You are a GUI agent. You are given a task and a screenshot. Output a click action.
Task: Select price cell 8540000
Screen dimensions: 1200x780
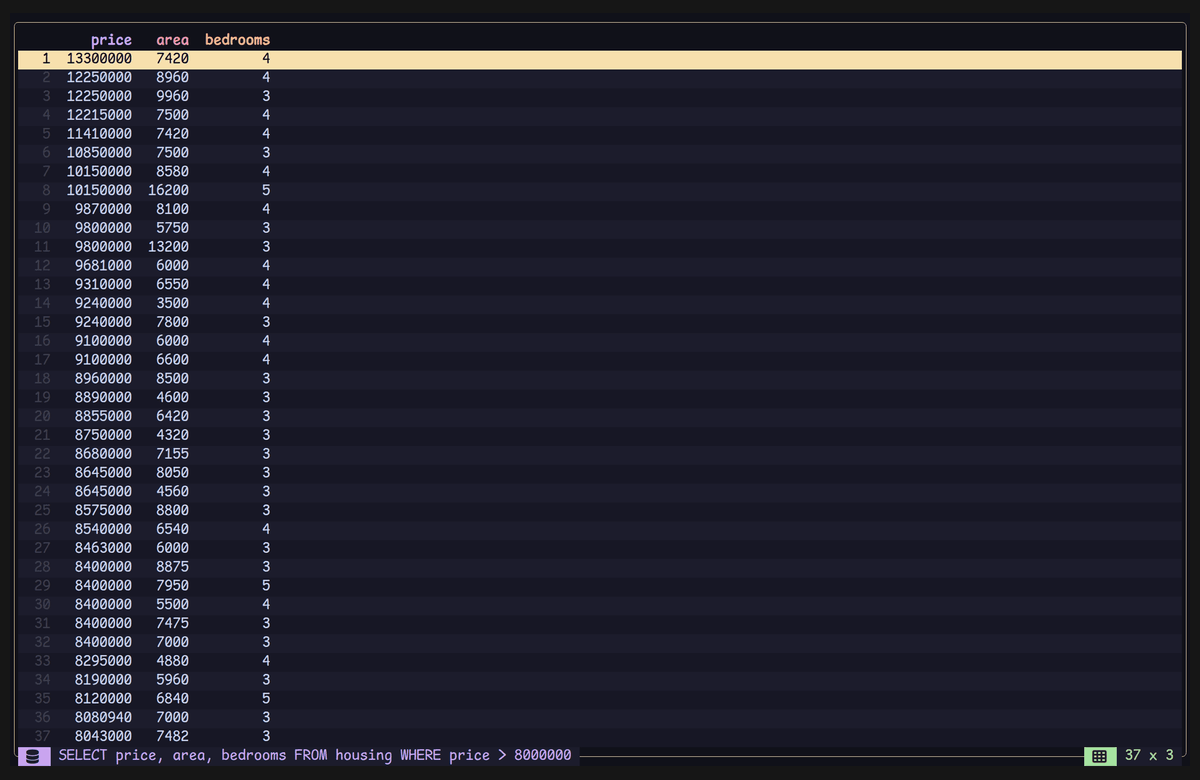coord(103,529)
